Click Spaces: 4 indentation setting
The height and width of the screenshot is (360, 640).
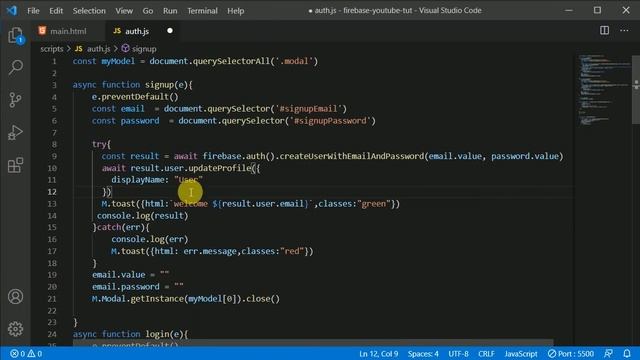[x=423, y=353]
